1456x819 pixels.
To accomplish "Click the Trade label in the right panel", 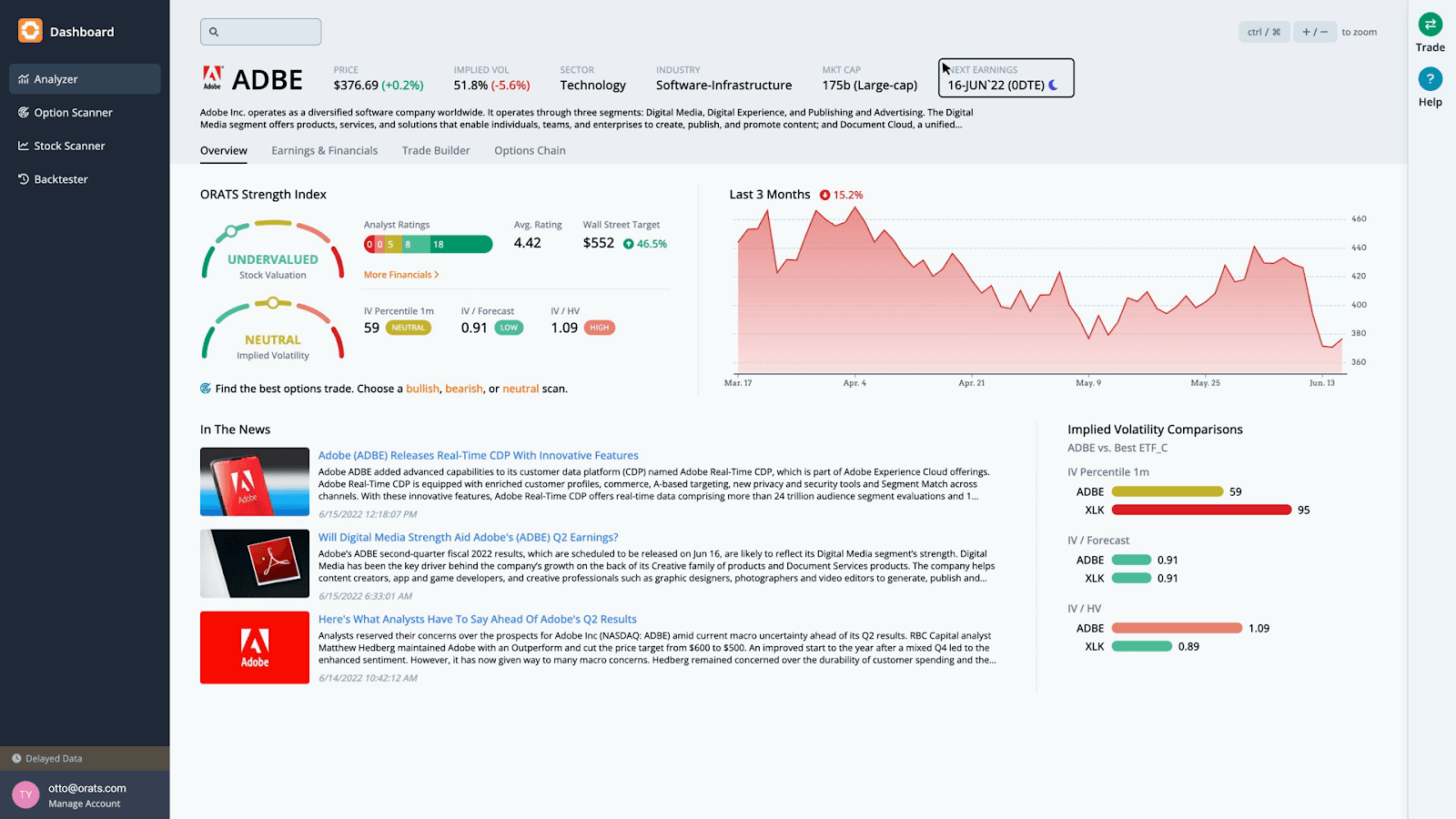I will pyautogui.click(x=1430, y=47).
